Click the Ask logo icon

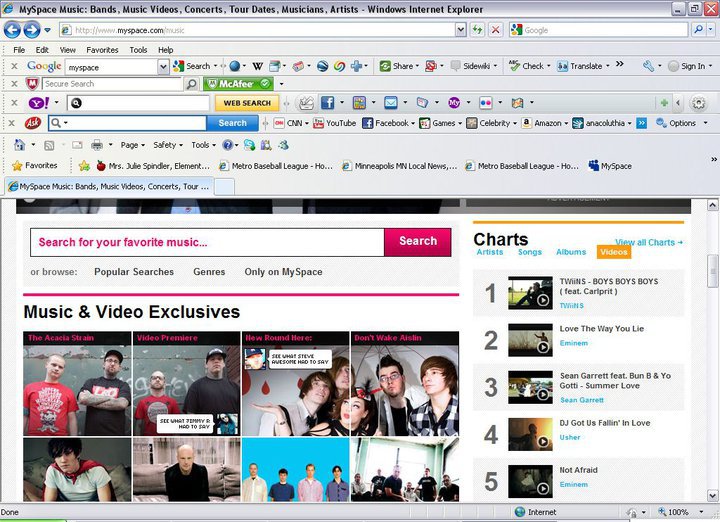tap(33, 123)
